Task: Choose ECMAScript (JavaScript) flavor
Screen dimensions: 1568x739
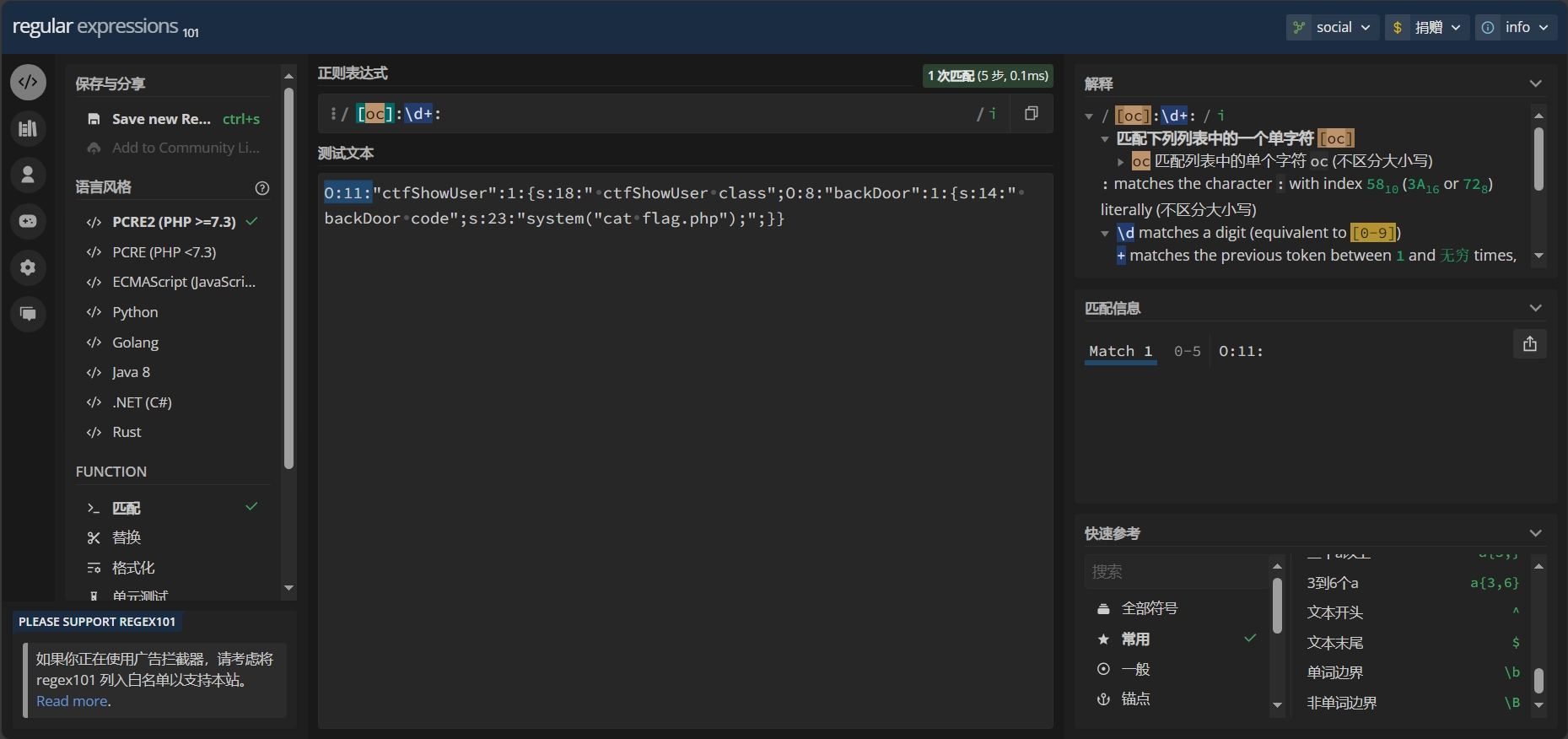Action: pyautogui.click(x=183, y=282)
